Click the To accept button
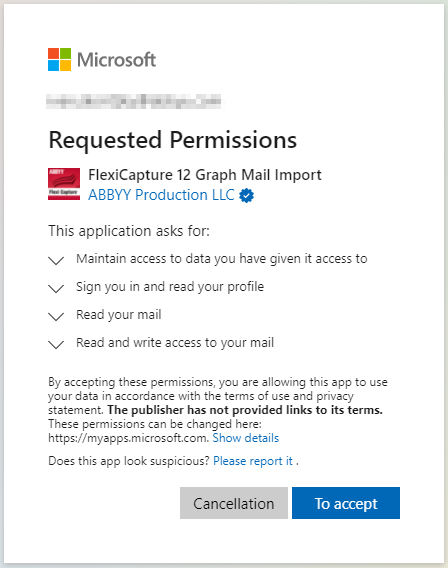Screen dimensions: 448x568 pos(346,503)
